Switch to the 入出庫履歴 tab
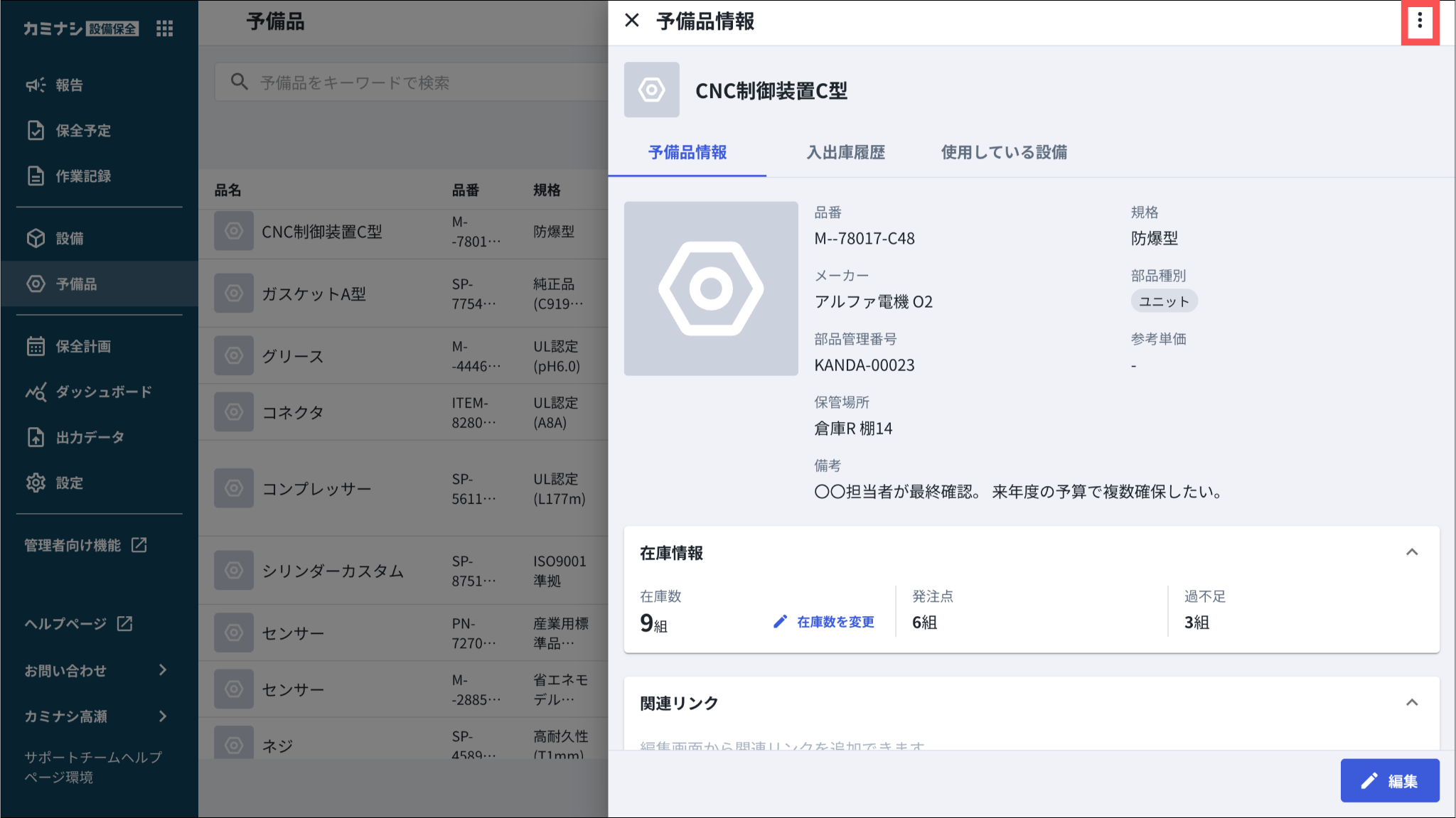 [x=846, y=152]
